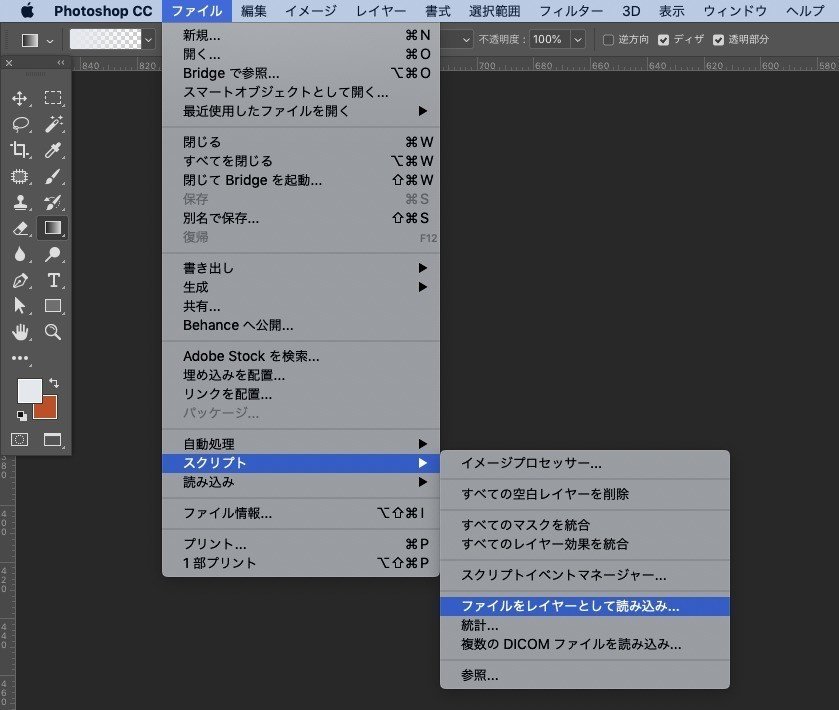The width and height of the screenshot is (839, 710).
Task: Choose 別名で保存... menu item
Action: click(301, 218)
